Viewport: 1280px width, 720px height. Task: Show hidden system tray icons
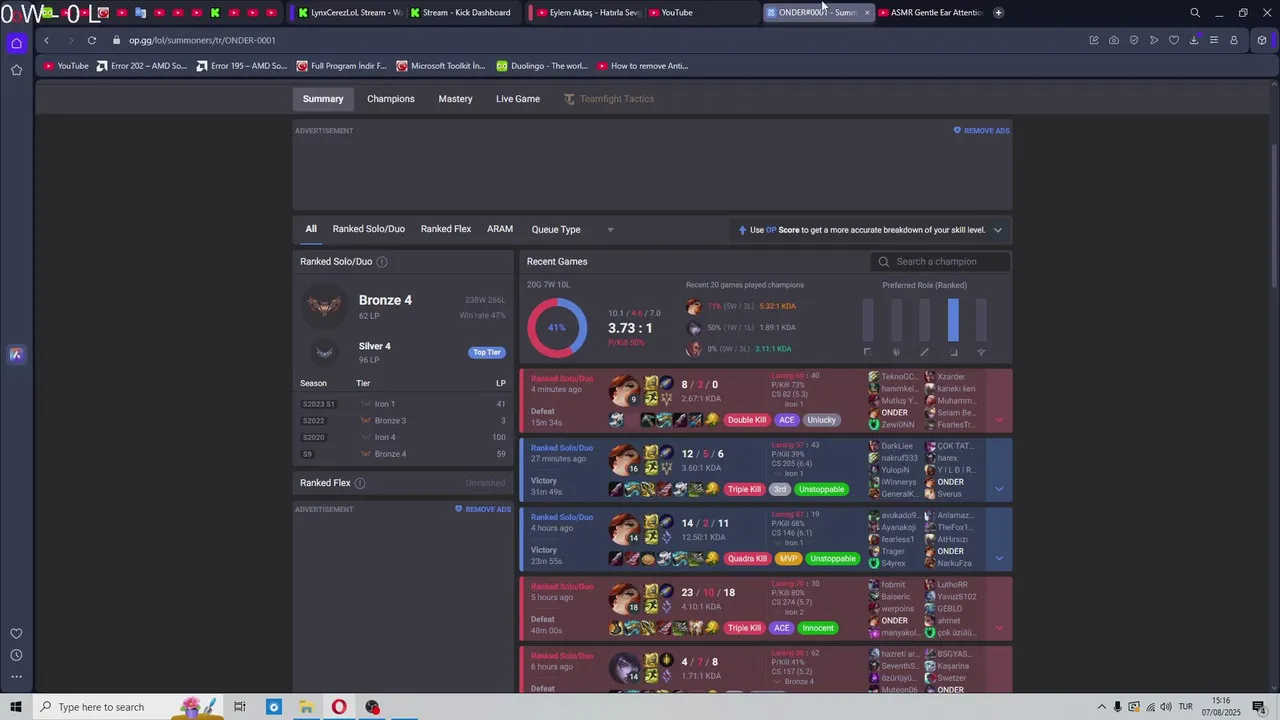click(x=1102, y=707)
